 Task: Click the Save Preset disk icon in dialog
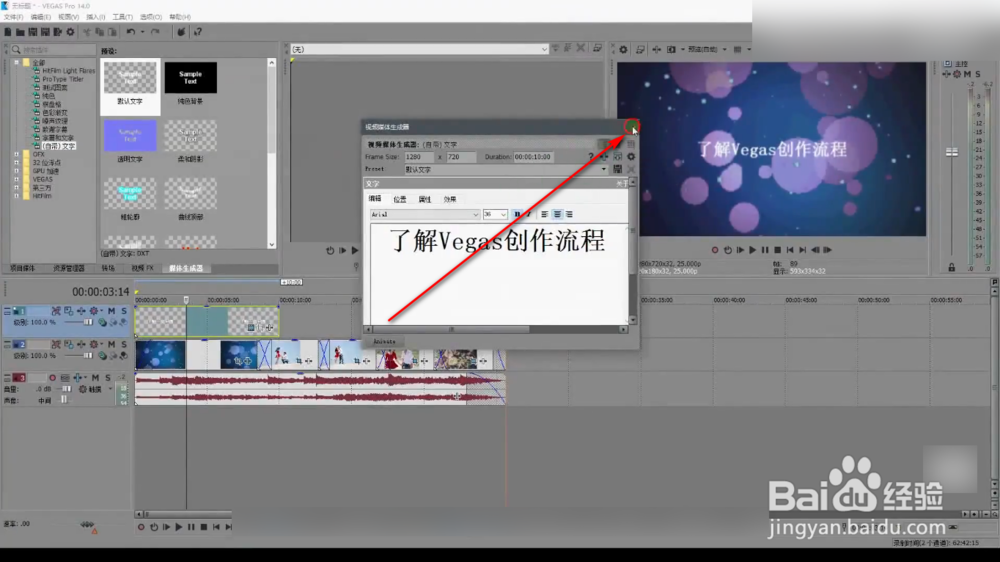pyautogui.click(x=617, y=169)
